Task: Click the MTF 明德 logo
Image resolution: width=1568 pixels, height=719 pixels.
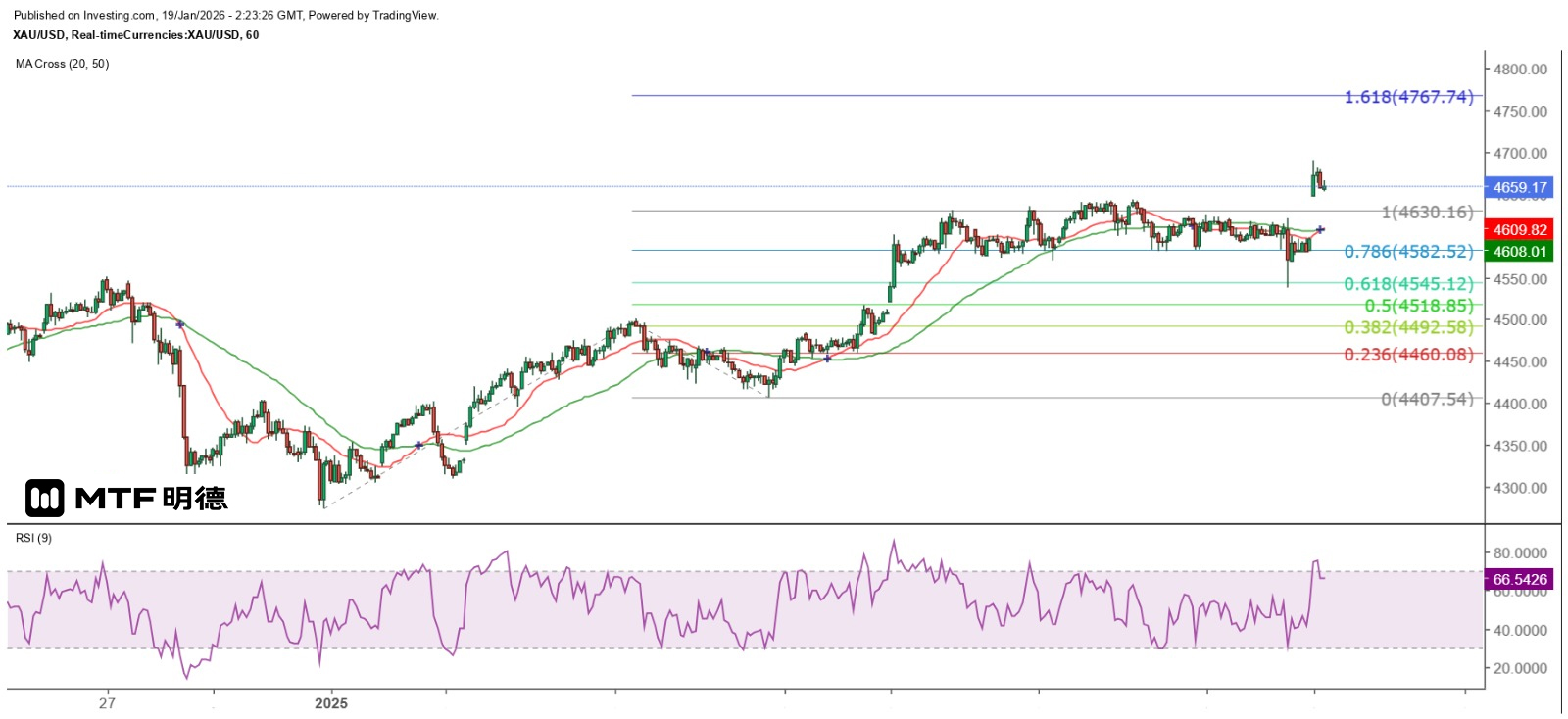Action: [x=126, y=499]
